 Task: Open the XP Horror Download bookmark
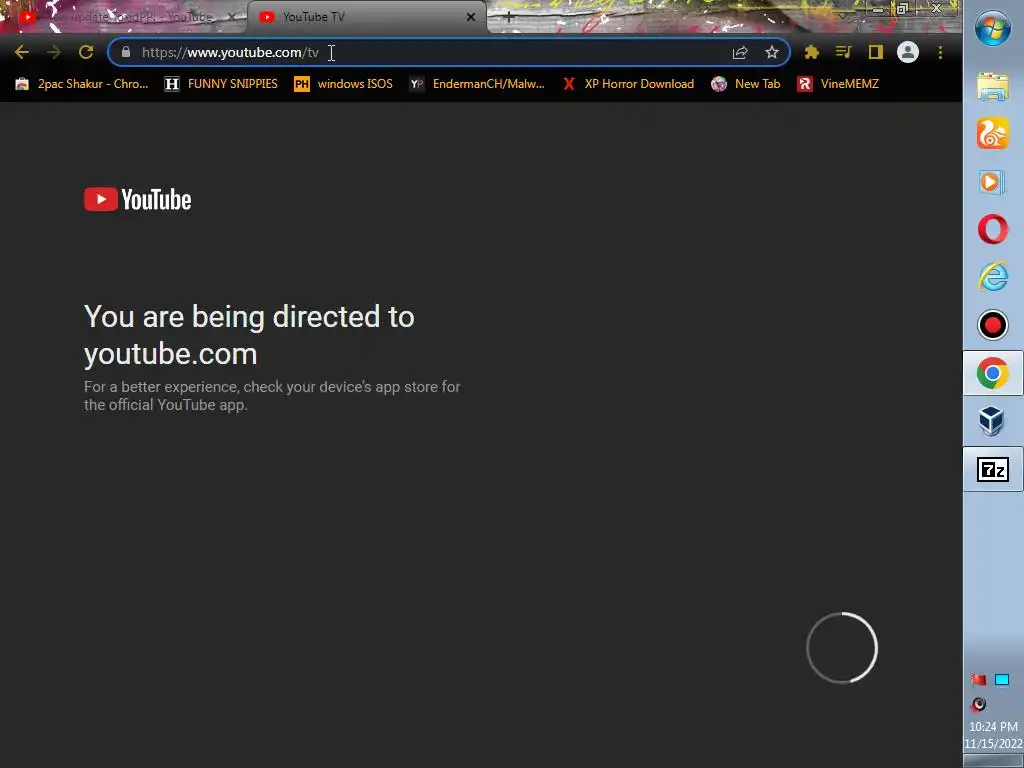[x=628, y=84]
